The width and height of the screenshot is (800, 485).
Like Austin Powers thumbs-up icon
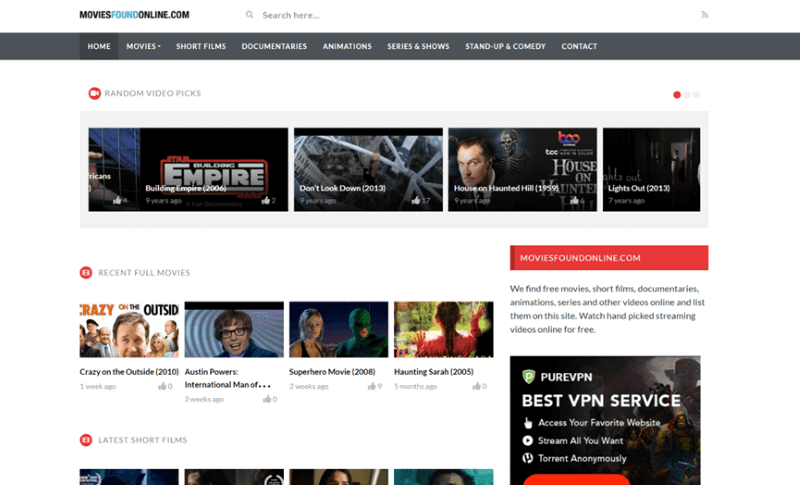coord(267,399)
